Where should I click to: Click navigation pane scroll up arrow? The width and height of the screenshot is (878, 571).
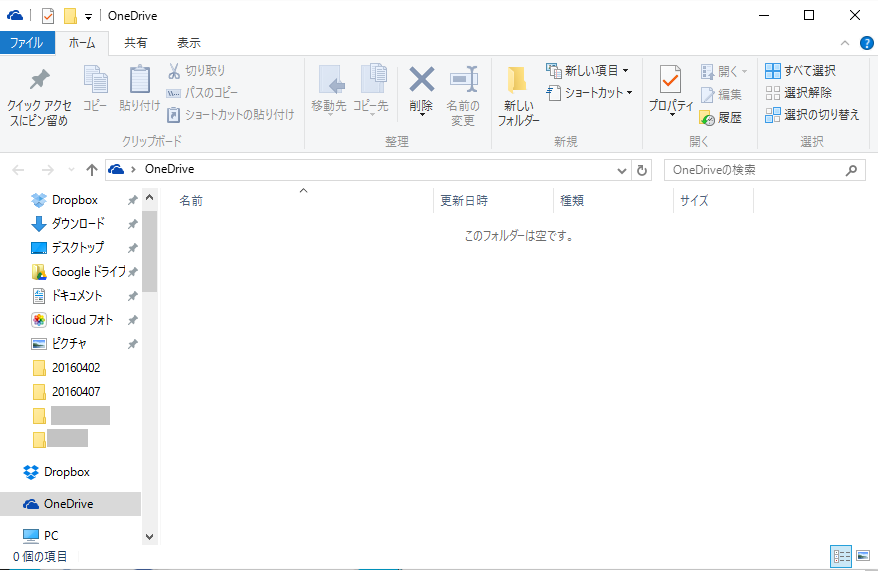click(150, 198)
